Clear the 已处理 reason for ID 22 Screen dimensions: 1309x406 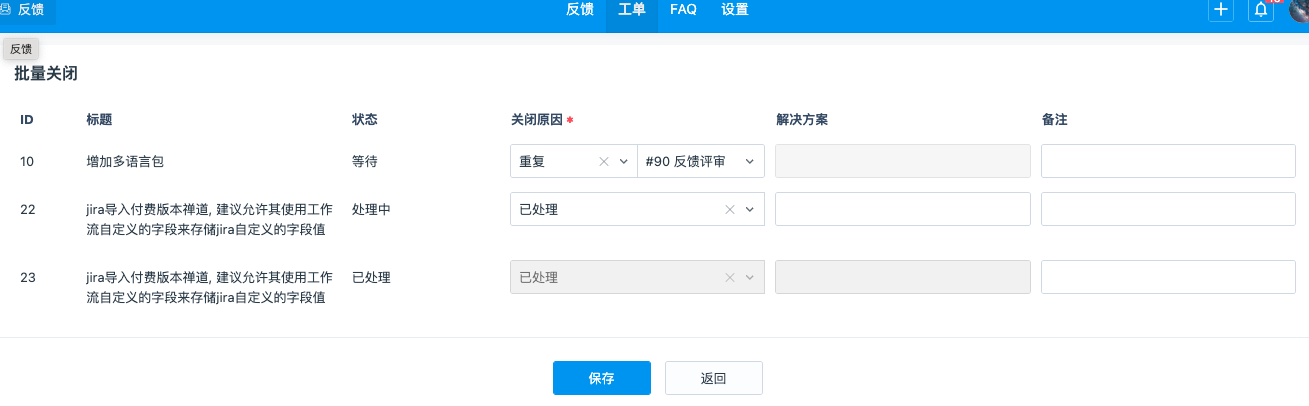730,209
